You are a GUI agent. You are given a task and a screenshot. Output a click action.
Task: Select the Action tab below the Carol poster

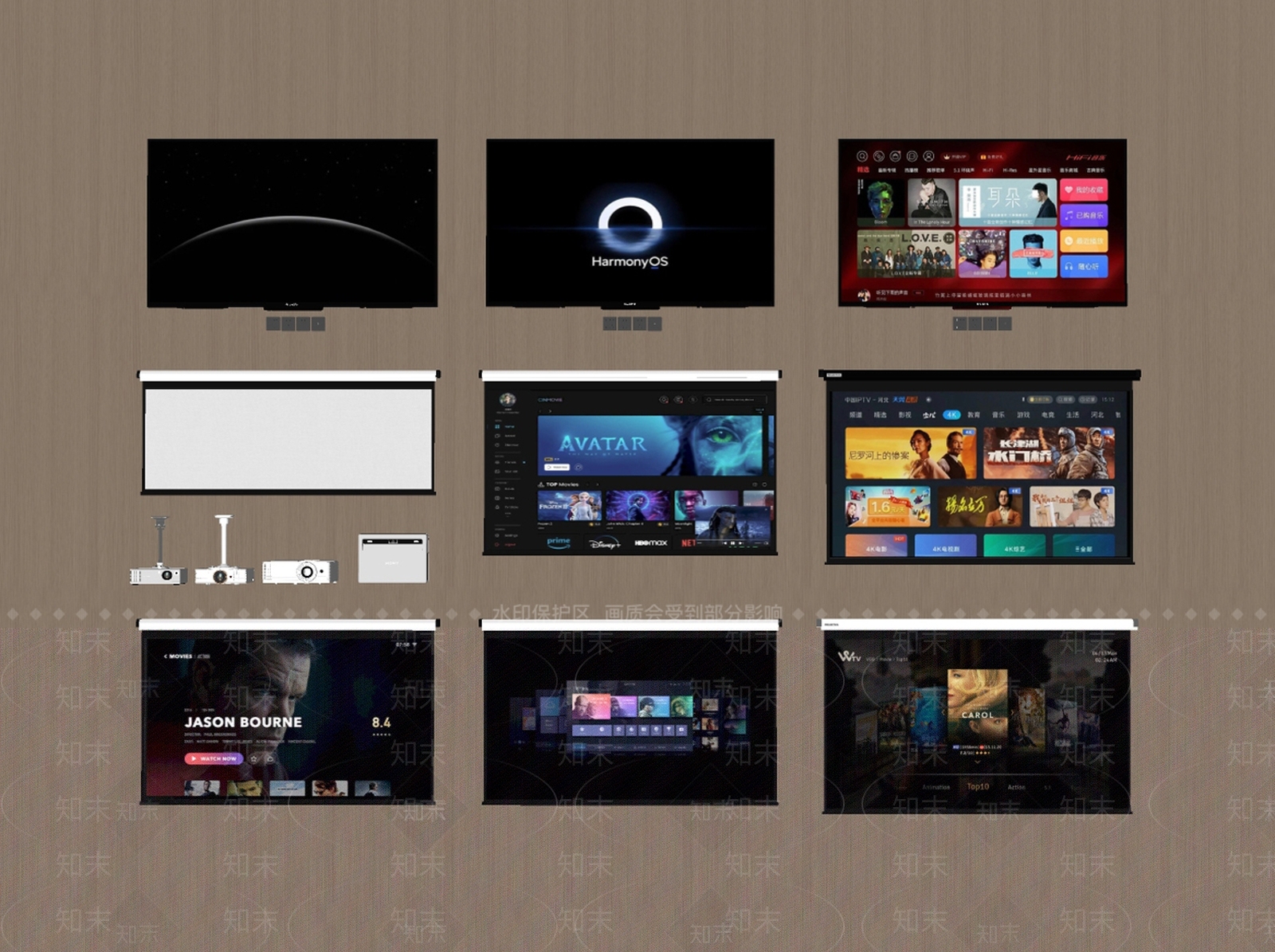click(1016, 787)
